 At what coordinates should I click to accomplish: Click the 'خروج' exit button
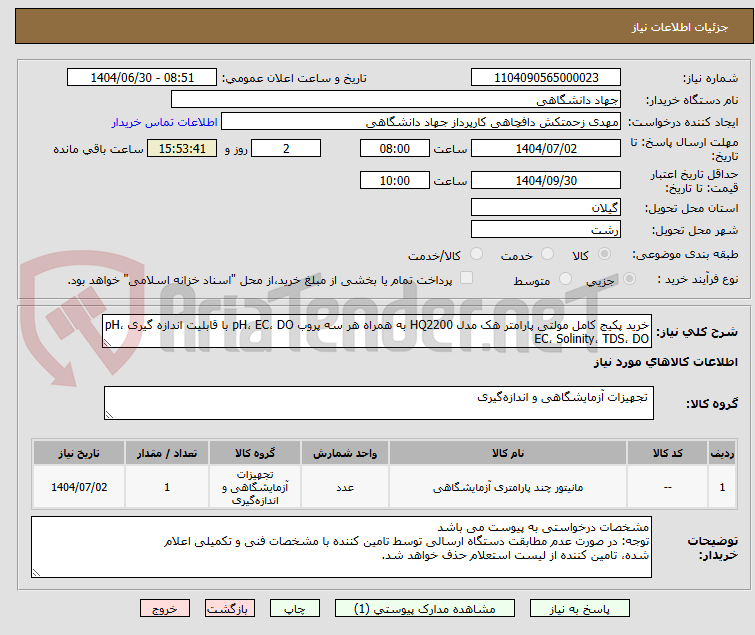click(165, 609)
